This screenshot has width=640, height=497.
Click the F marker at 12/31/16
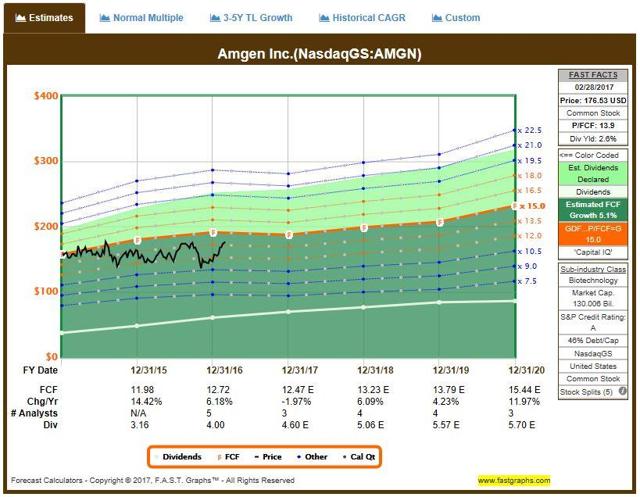[213, 233]
